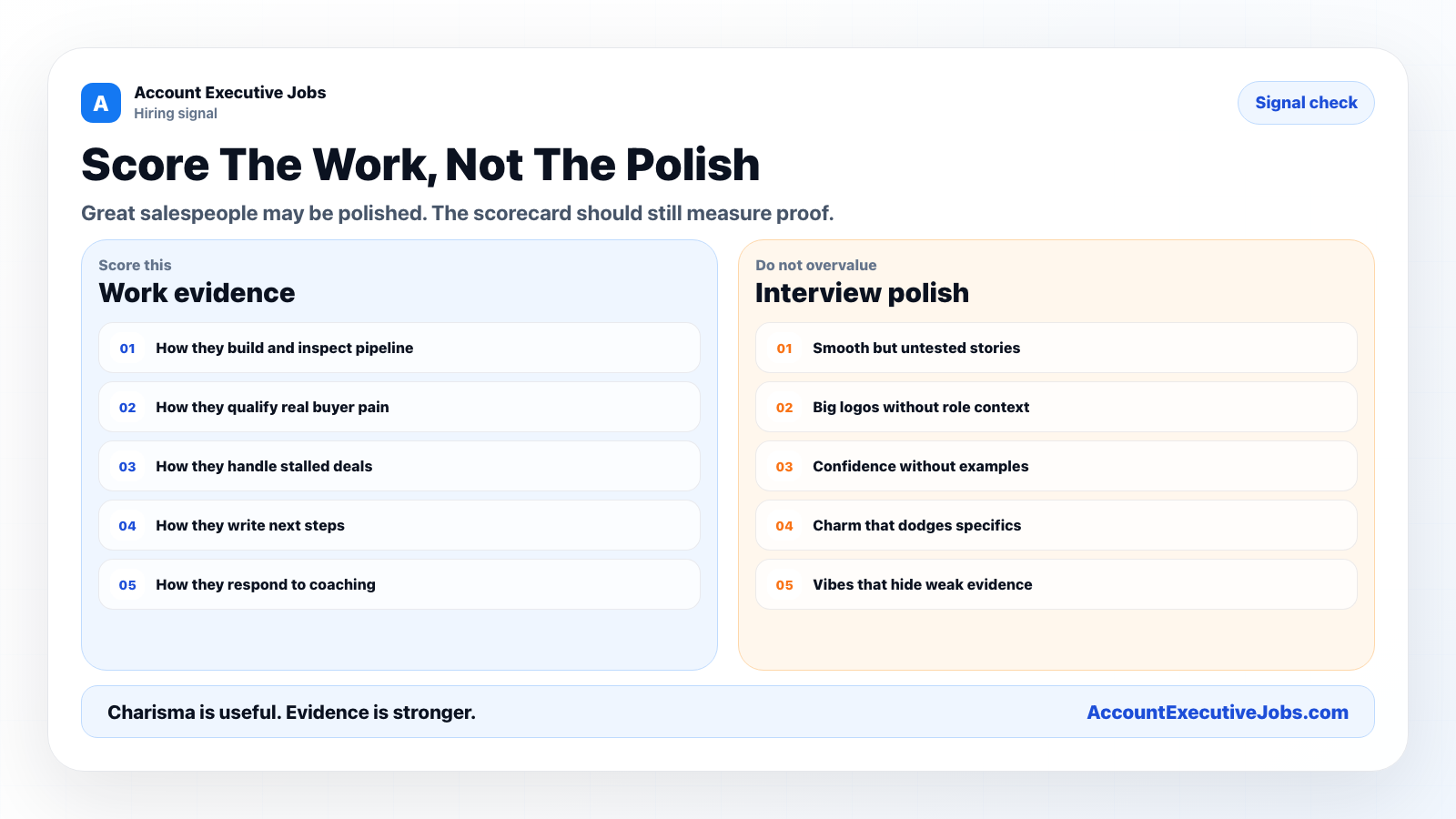Select How they qualify real buyer pain row
1456x819 pixels.
[x=399, y=407]
